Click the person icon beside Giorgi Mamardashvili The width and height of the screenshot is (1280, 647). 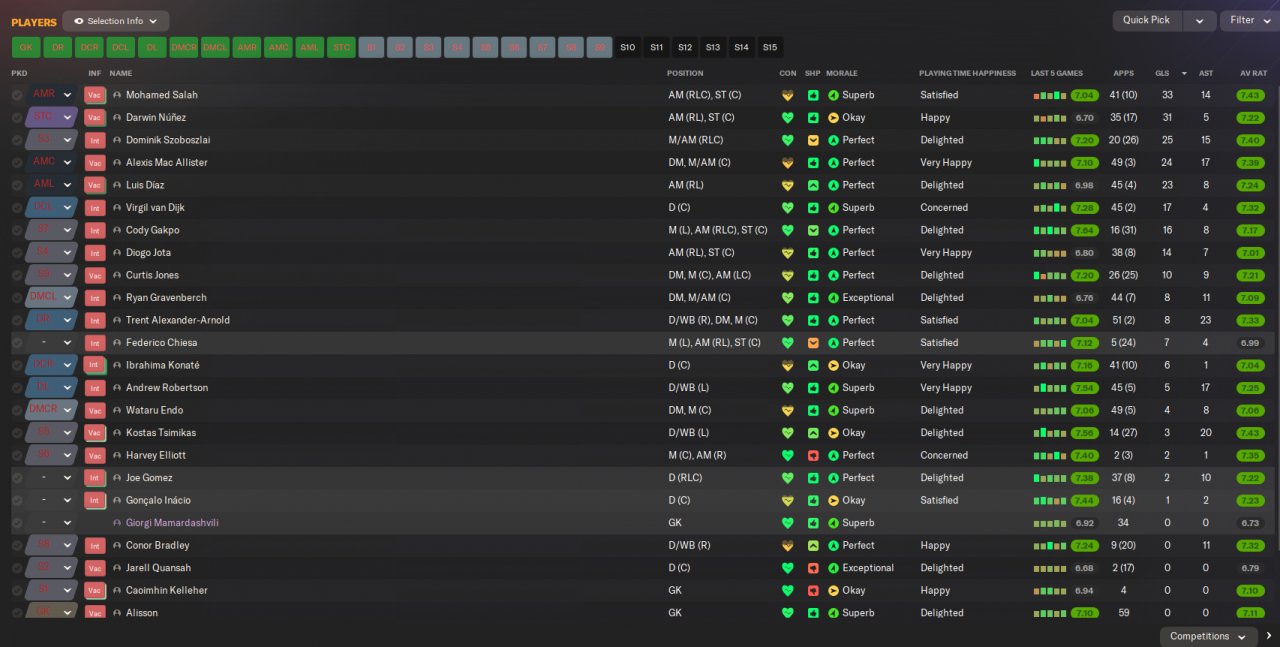tap(117, 523)
